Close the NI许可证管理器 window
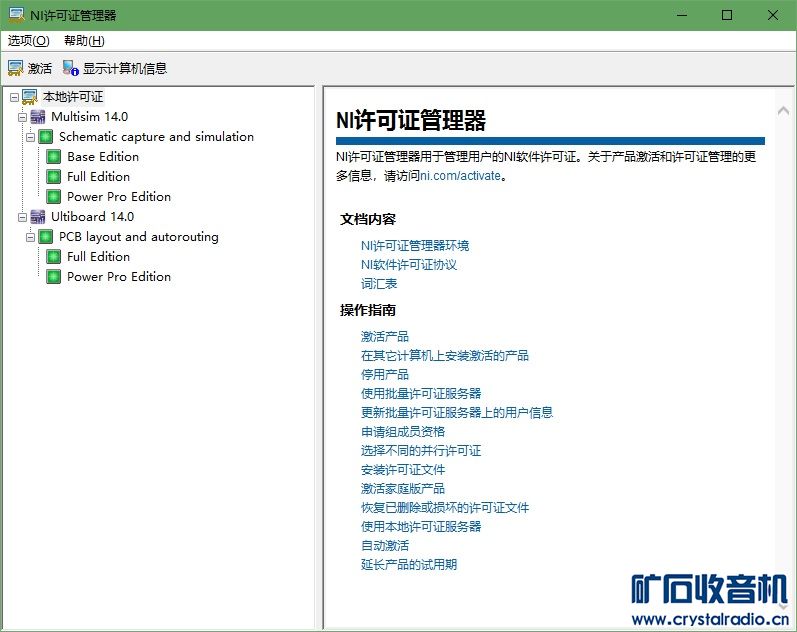 (773, 15)
